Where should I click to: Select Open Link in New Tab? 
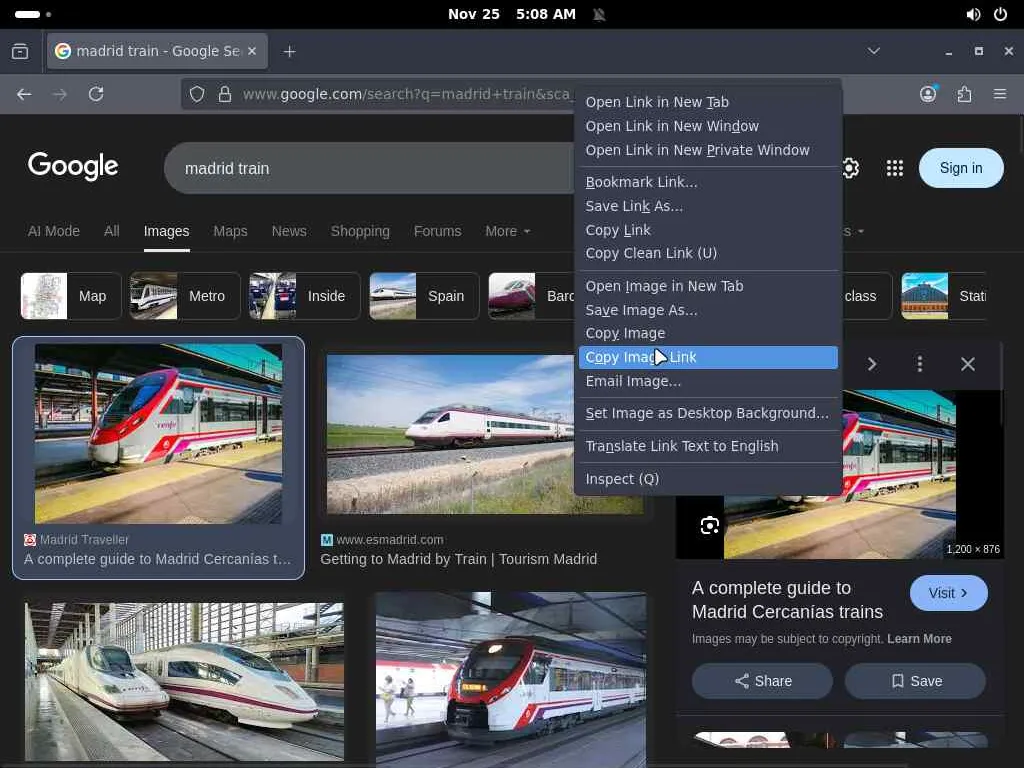click(708, 102)
